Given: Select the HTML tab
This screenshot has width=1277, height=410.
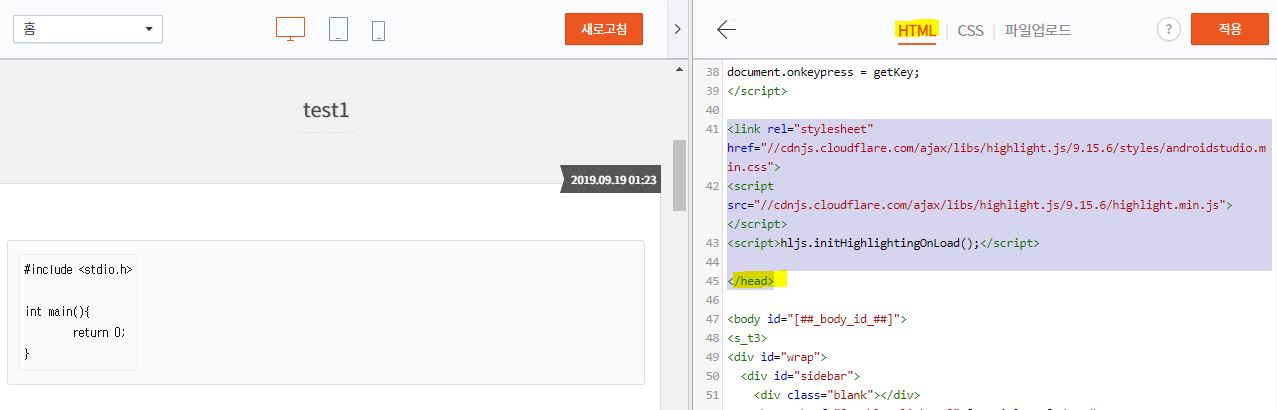Looking at the screenshot, I should coord(917,30).
